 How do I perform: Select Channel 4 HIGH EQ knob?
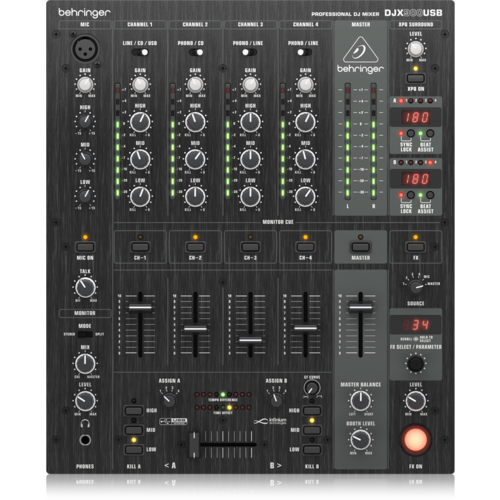pyautogui.click(x=305, y=122)
